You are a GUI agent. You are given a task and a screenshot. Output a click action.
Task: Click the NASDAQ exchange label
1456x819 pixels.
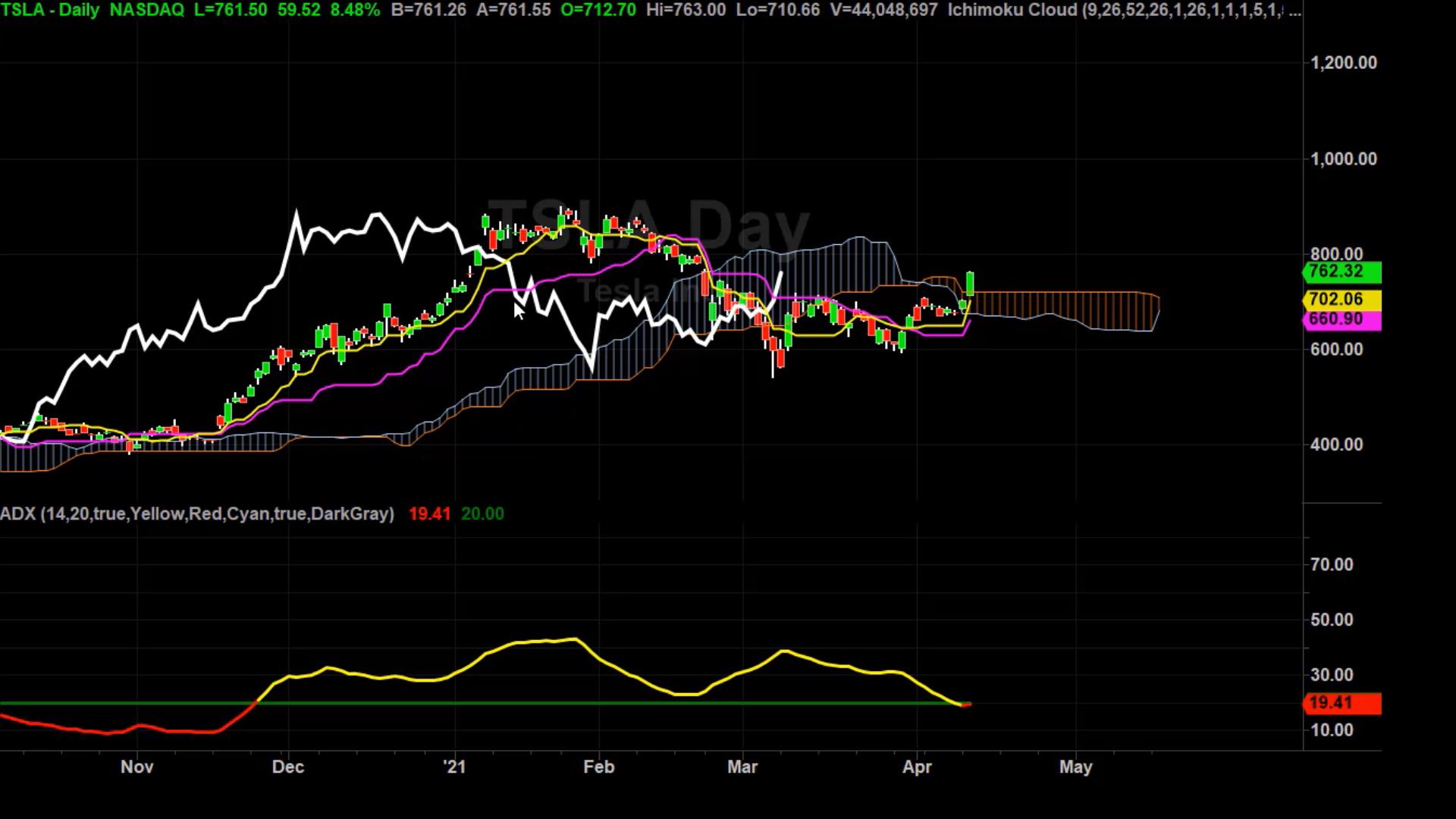146,11
